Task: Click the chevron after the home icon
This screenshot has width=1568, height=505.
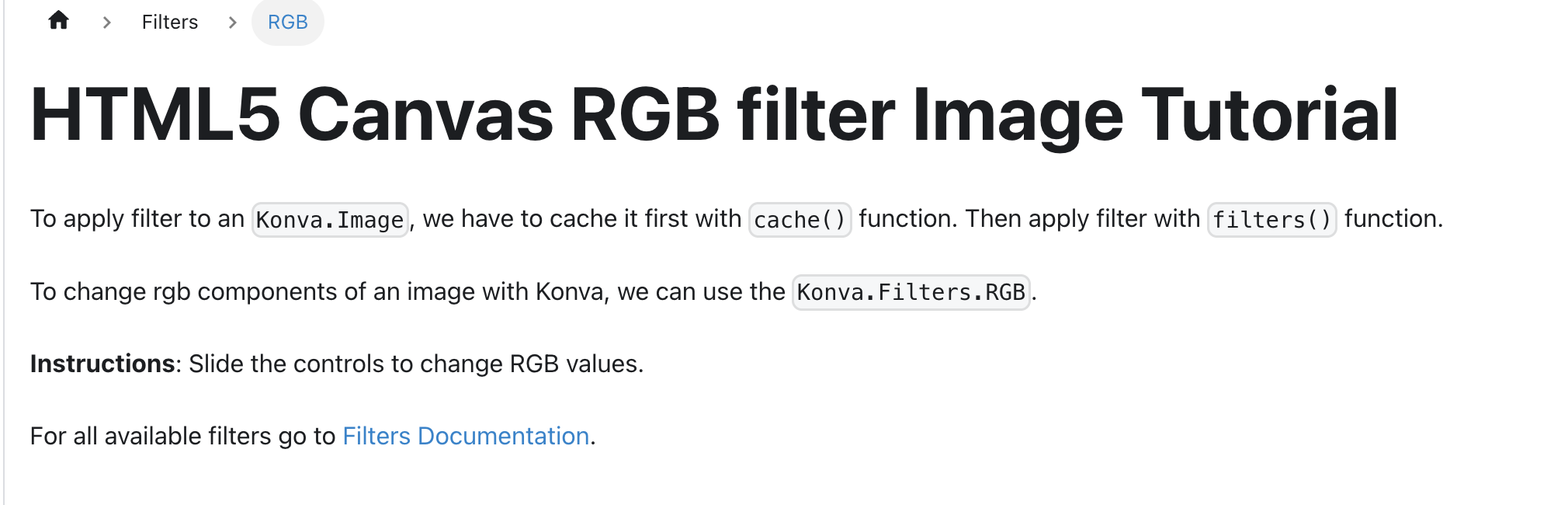Action: point(107,23)
